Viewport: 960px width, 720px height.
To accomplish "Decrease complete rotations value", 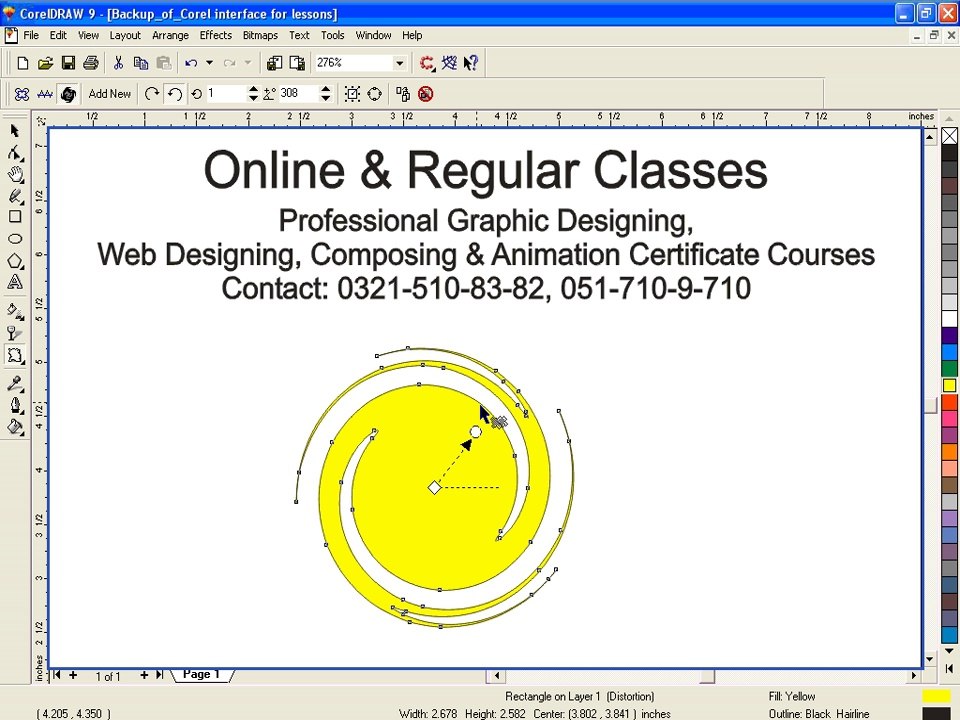I will point(253,98).
